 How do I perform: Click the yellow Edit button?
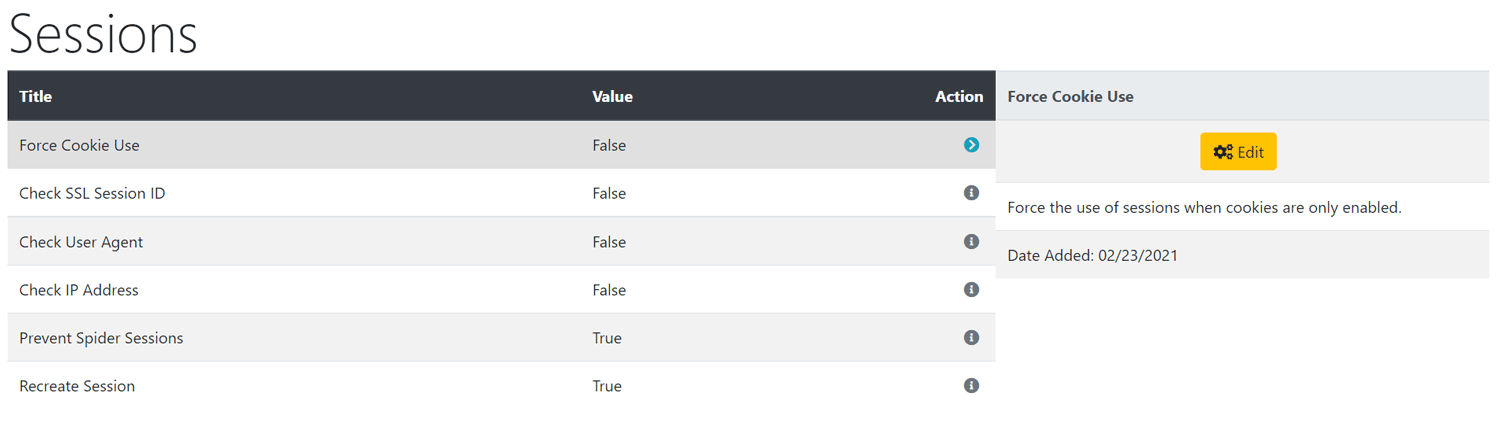pyautogui.click(x=1238, y=152)
